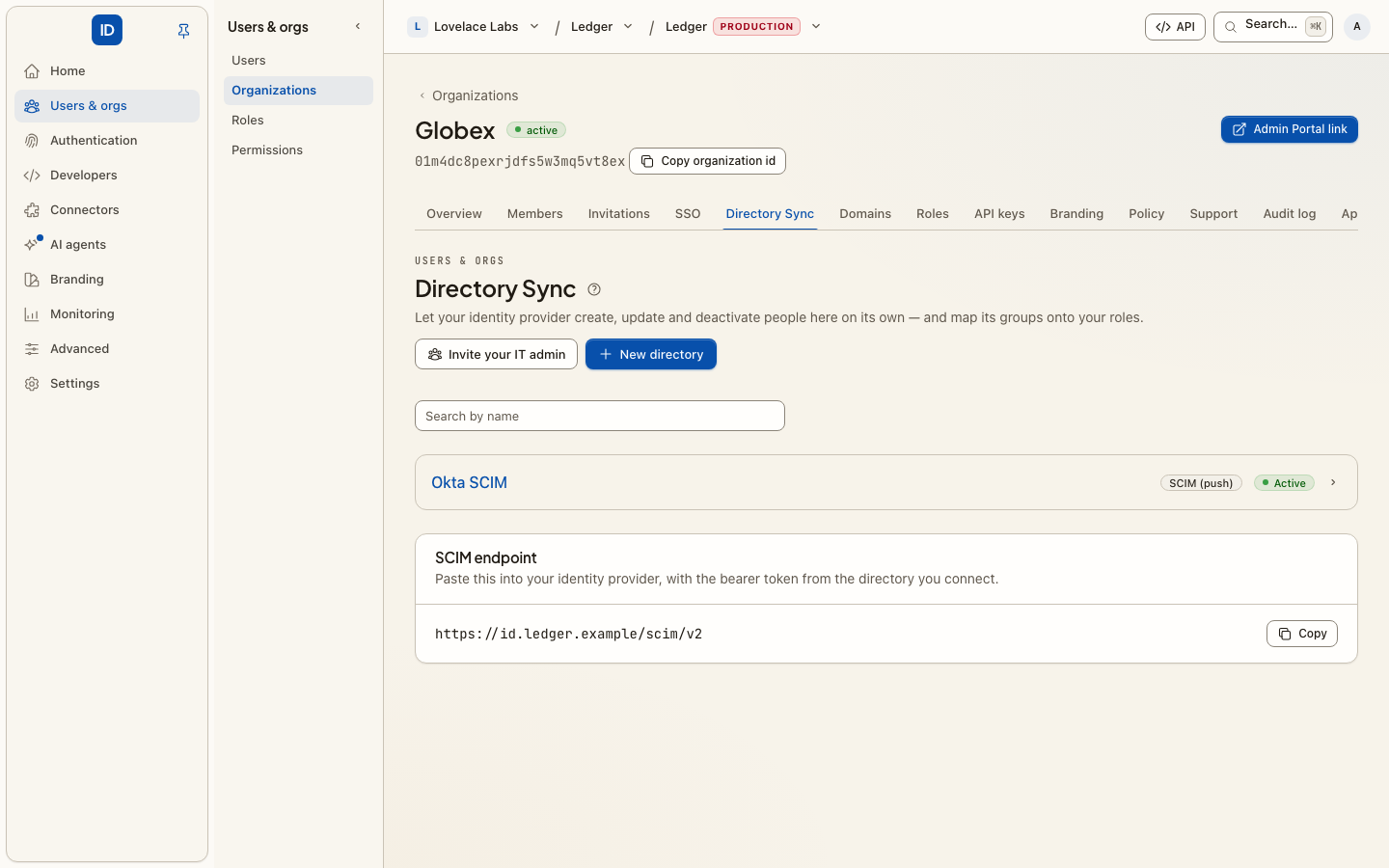Open the Audit log tab
Image resolution: width=1389 pixels, height=868 pixels.
coord(1290,214)
